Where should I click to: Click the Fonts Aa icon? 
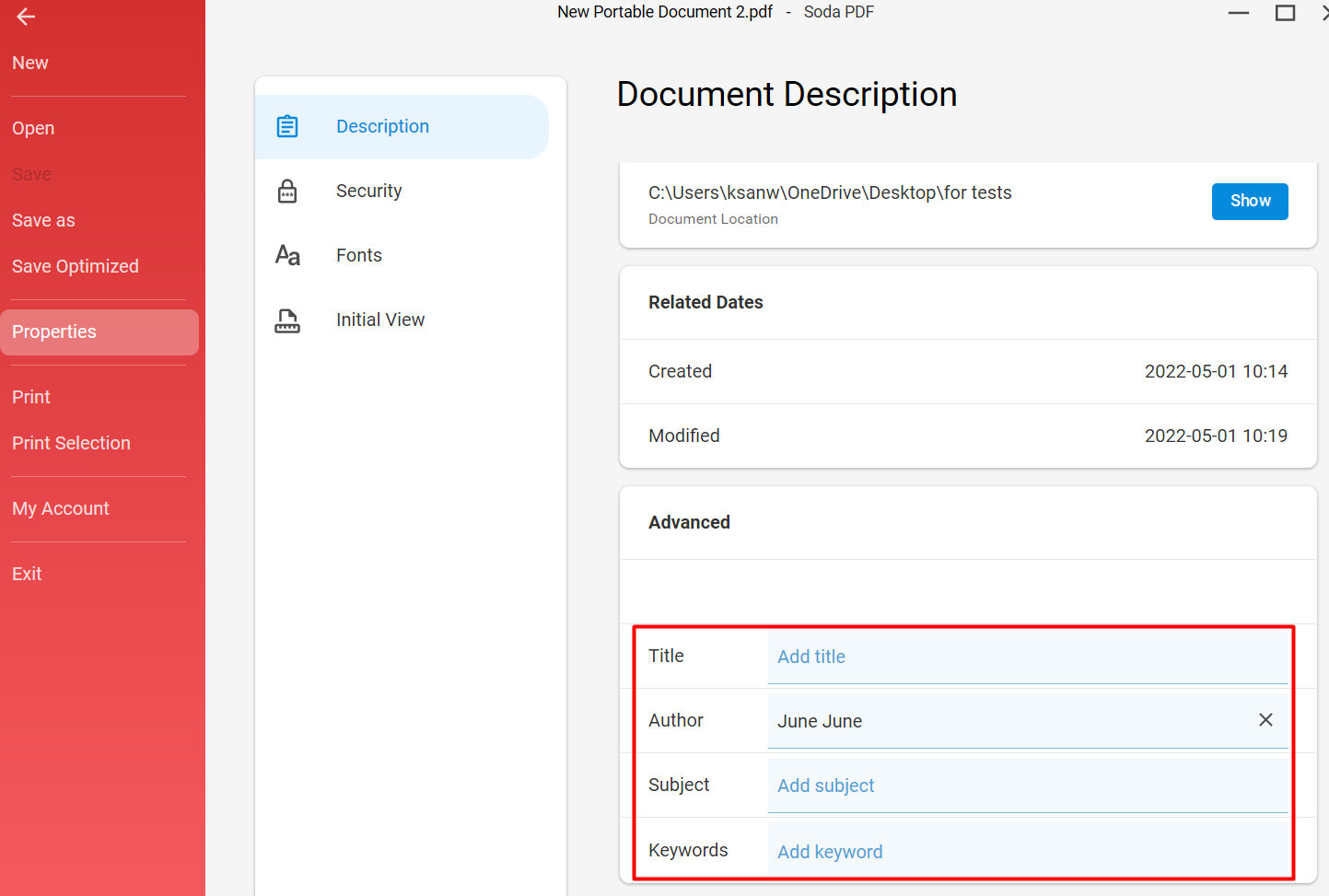click(287, 255)
